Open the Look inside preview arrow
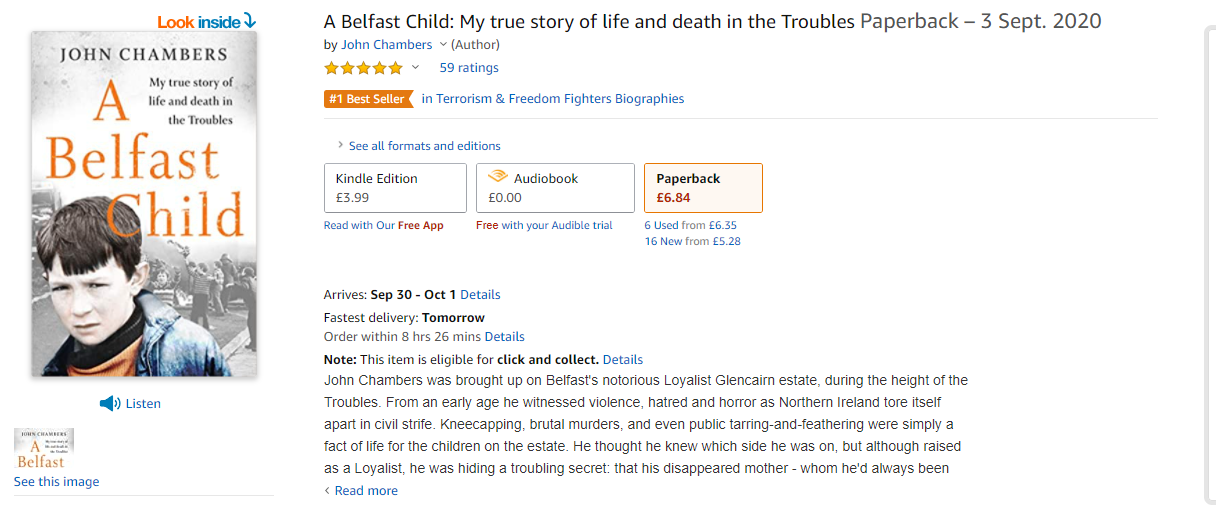 pyautogui.click(x=249, y=20)
